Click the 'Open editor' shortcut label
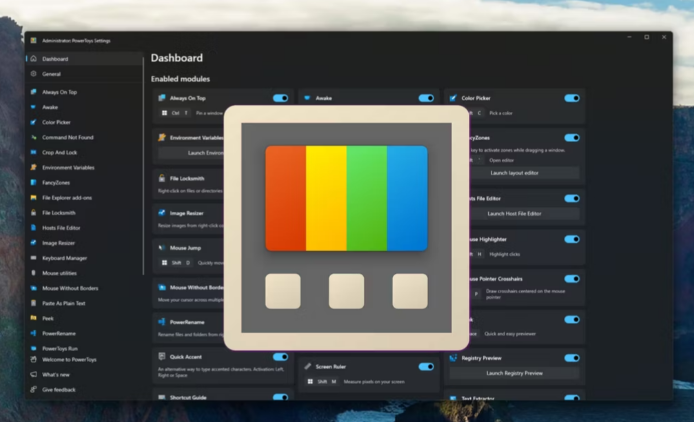 point(501,160)
